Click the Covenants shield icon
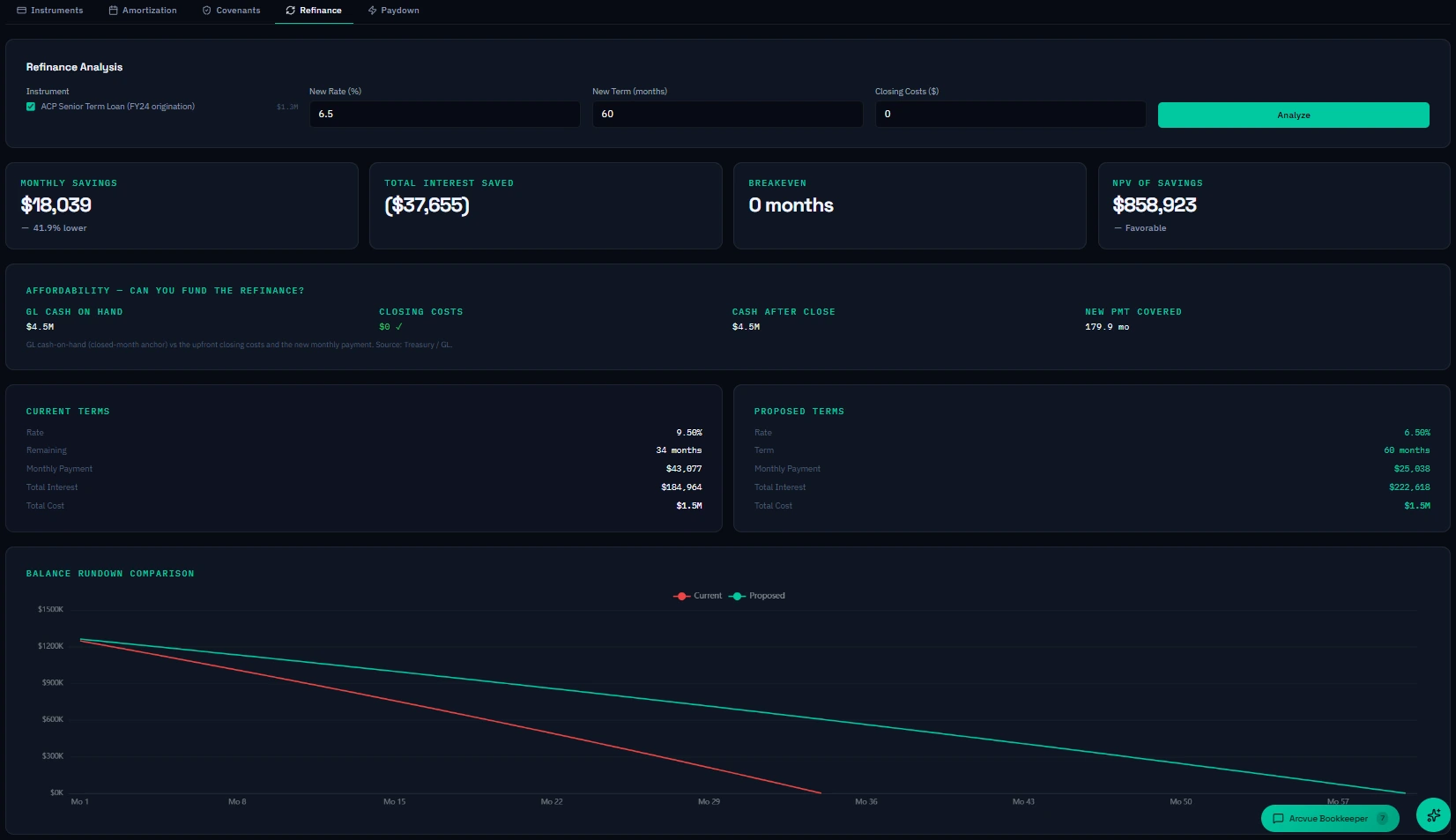The image size is (1456, 840). [206, 11]
